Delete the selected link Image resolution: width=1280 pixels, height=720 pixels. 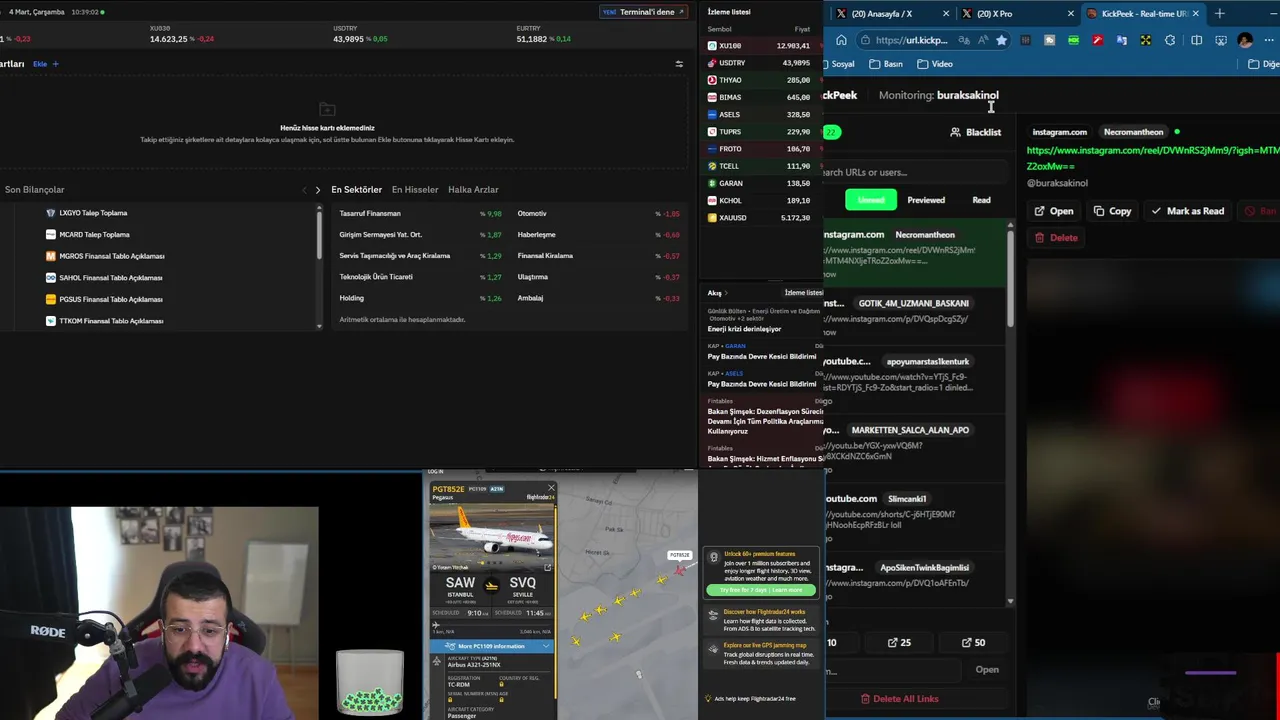pyautogui.click(x=1056, y=238)
